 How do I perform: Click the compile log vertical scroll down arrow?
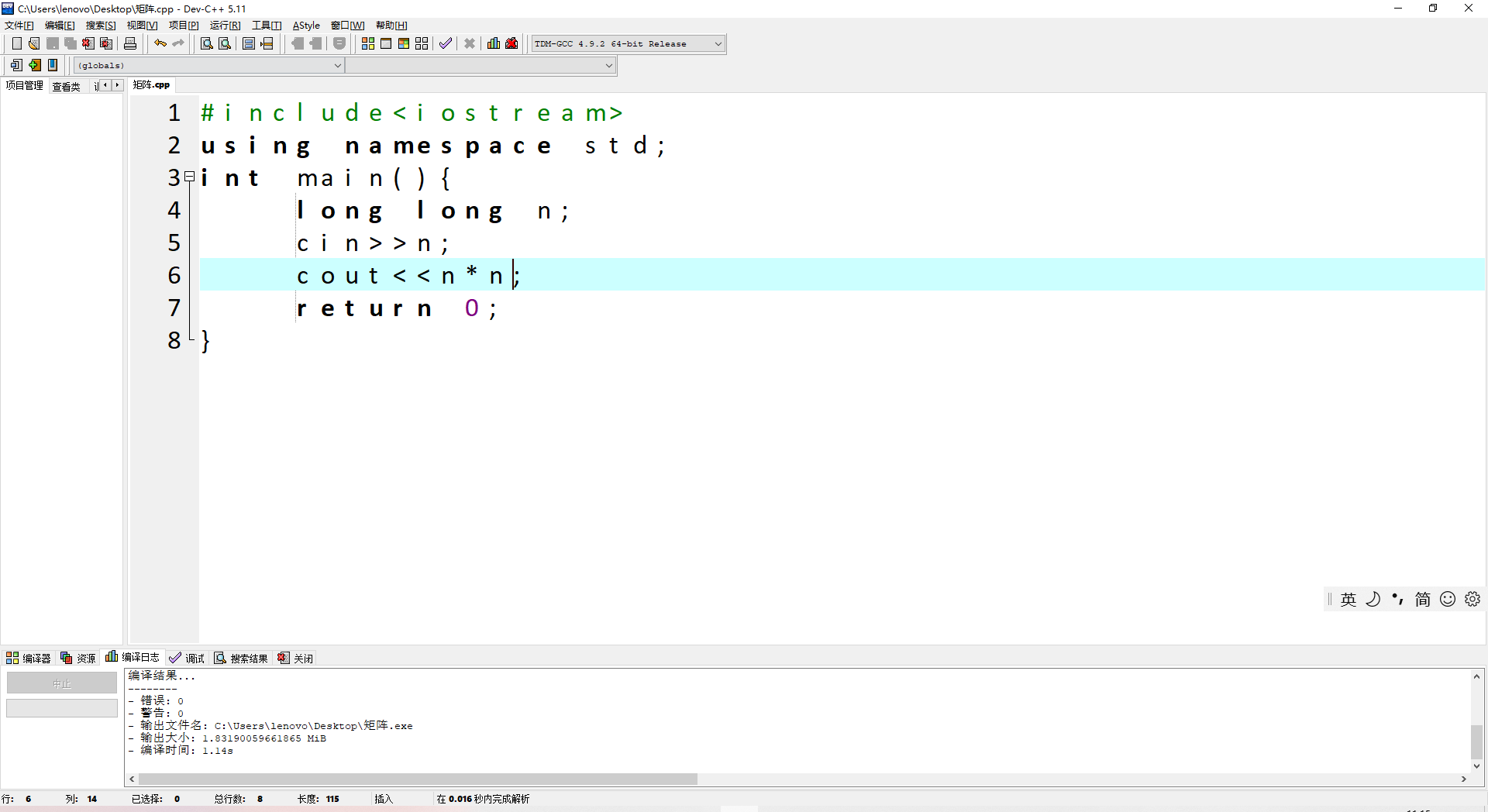[1476, 766]
